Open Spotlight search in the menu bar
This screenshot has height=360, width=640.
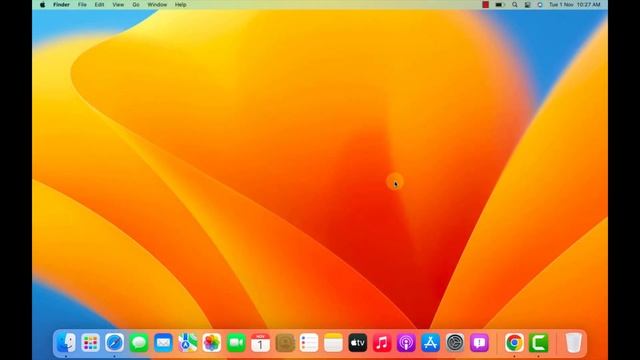coord(515,4)
